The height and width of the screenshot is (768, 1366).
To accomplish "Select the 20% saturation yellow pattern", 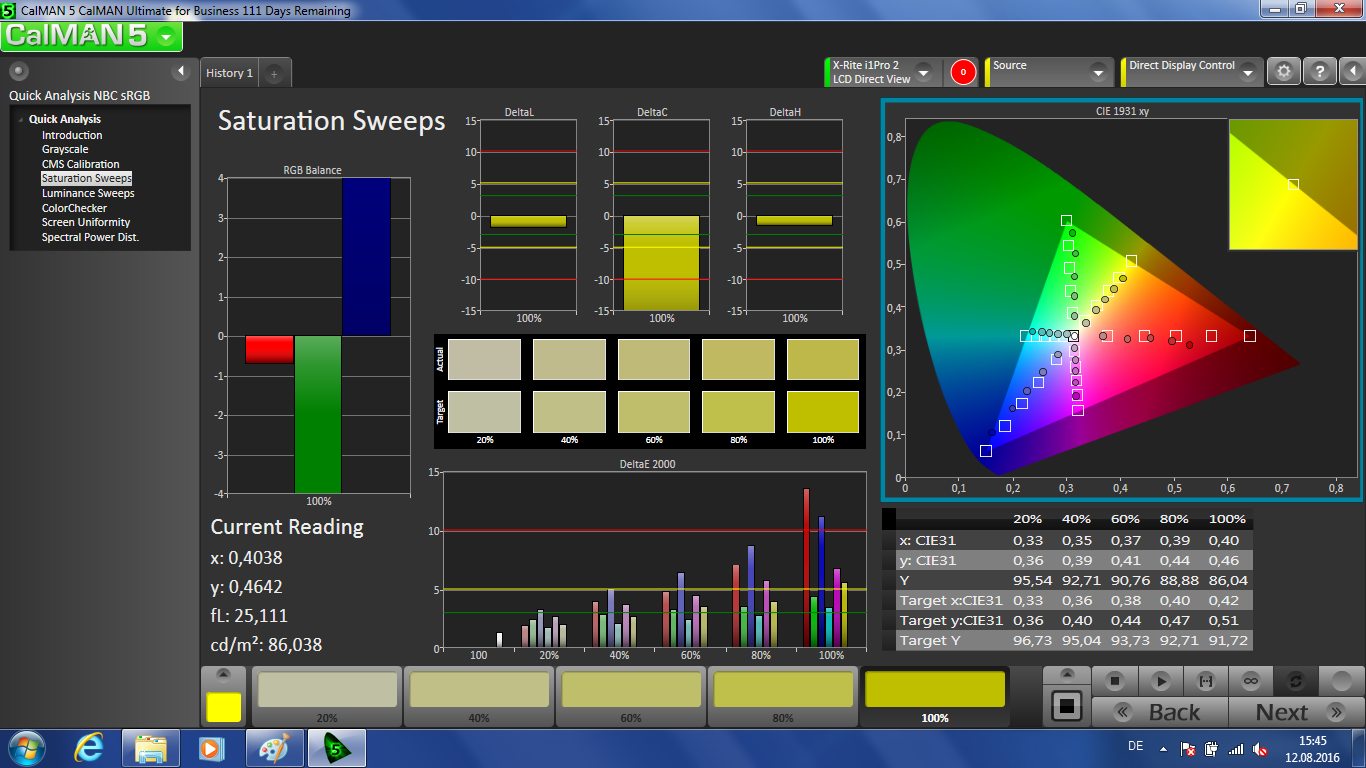I will point(327,697).
